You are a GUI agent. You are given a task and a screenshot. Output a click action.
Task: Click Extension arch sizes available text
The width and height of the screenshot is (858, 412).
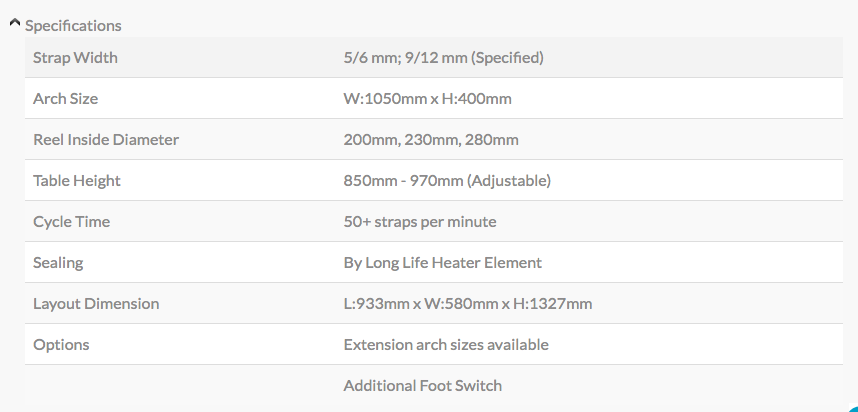pyautogui.click(x=446, y=345)
